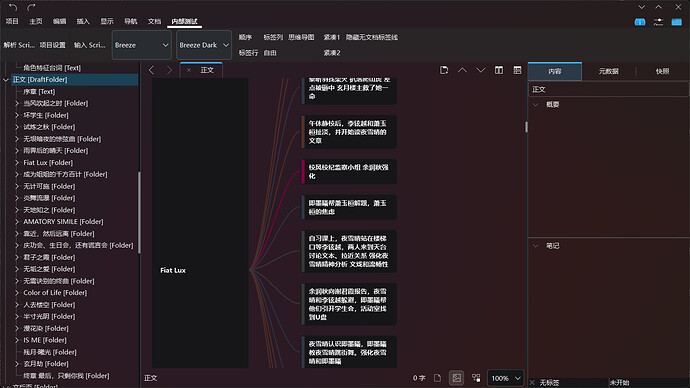Expand the AMATORY SIMILE folder

[17, 222]
